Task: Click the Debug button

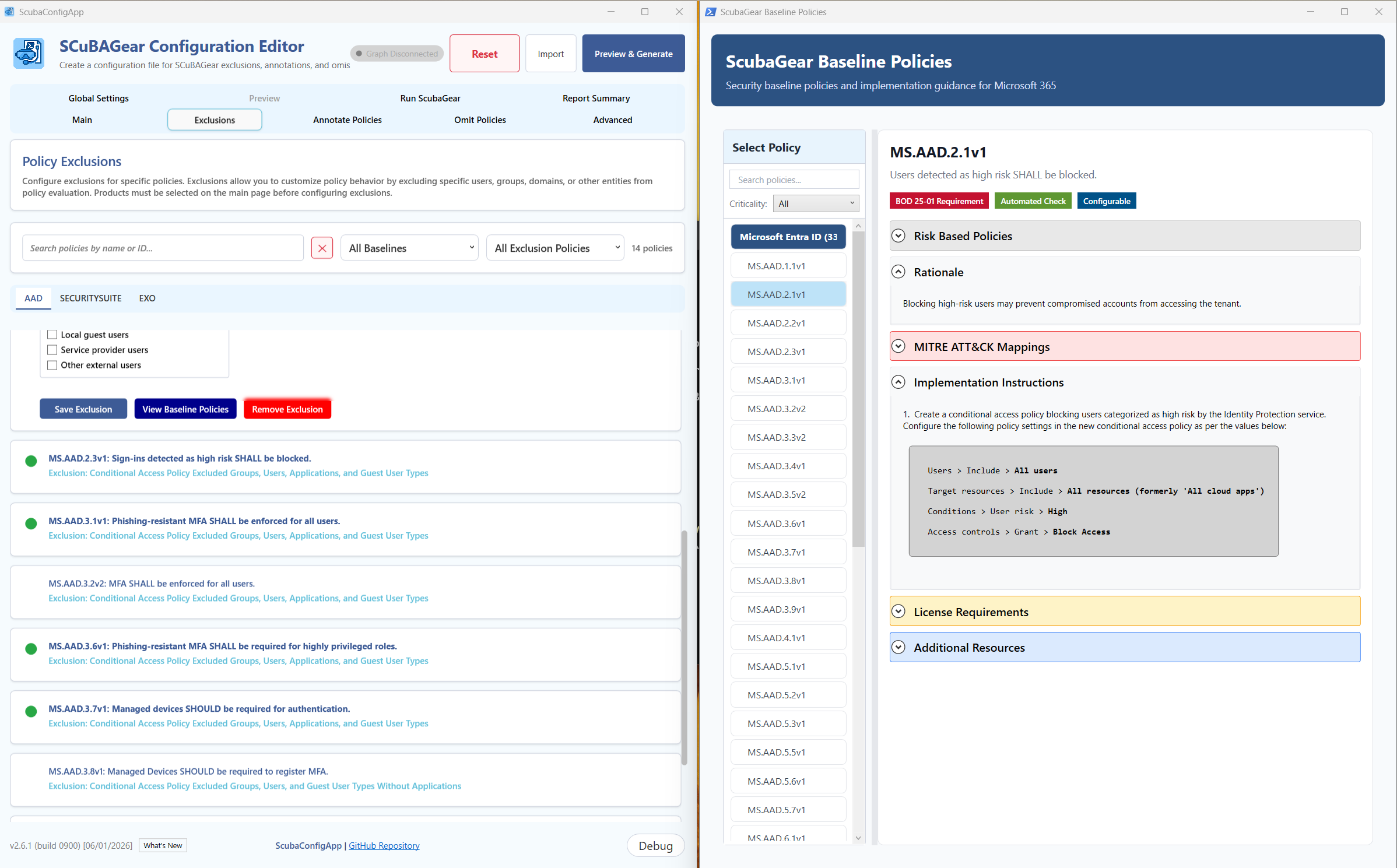Action: [655, 845]
